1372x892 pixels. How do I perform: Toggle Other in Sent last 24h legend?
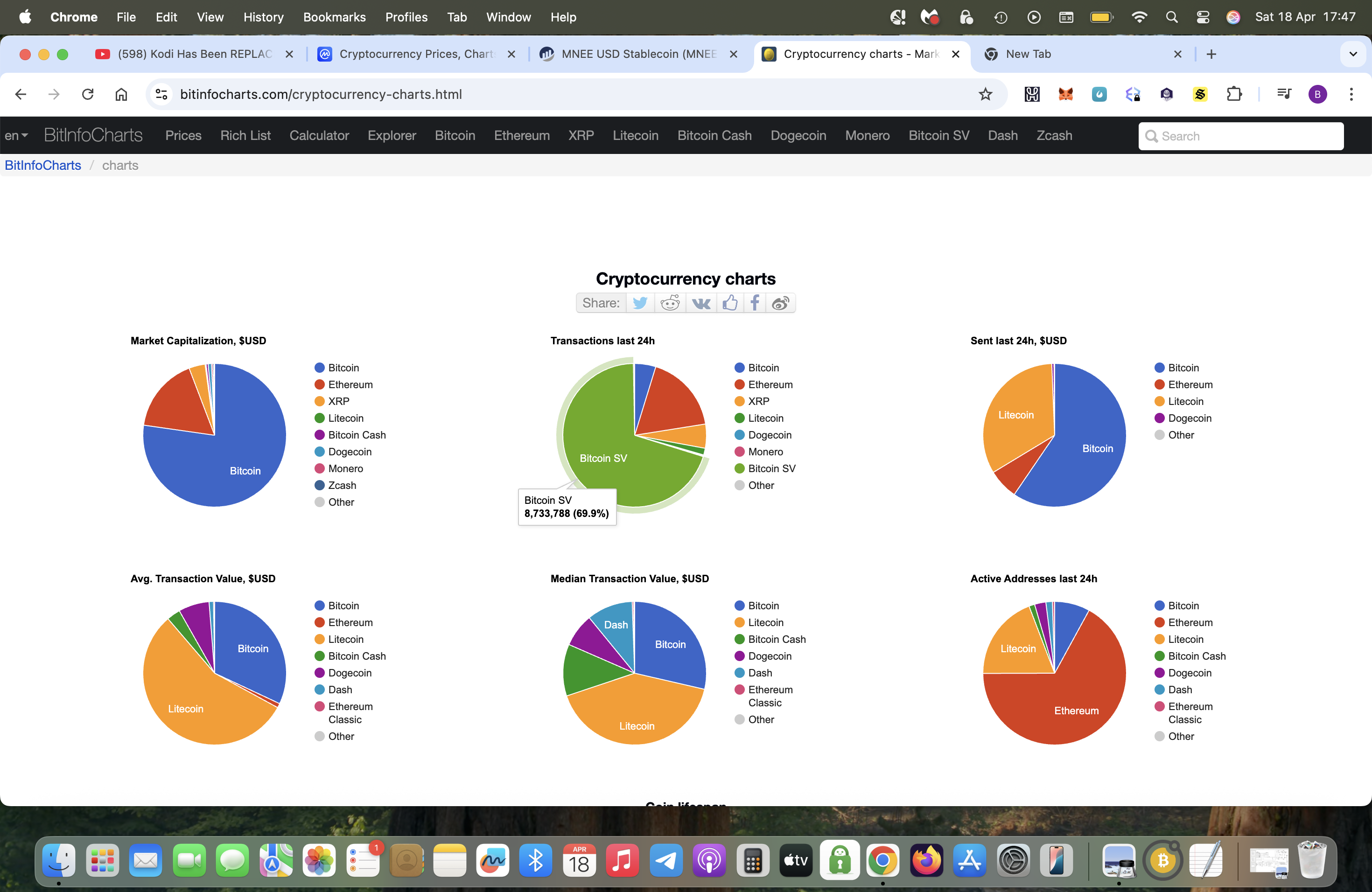pyautogui.click(x=1174, y=435)
